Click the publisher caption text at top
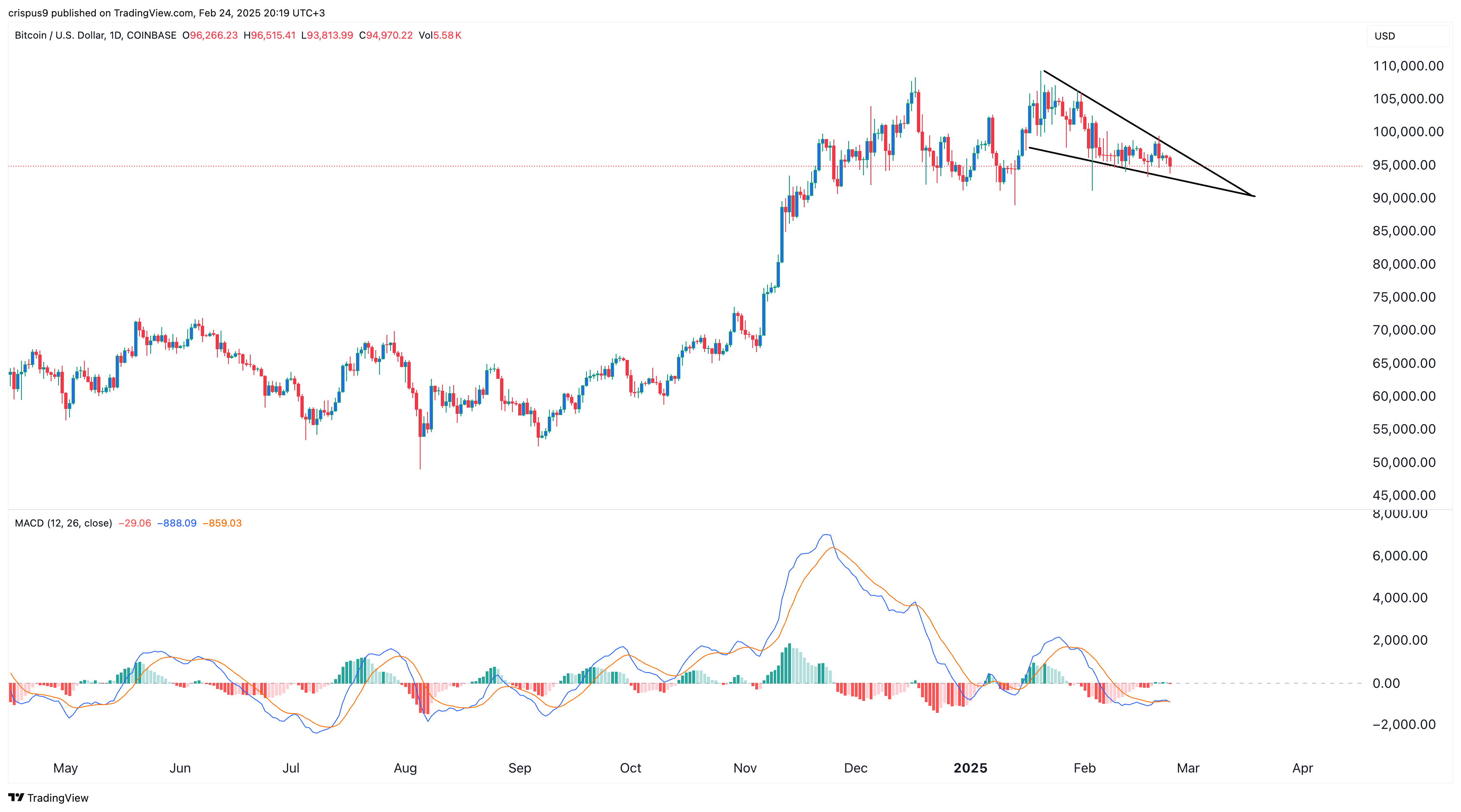The image size is (1461, 812). coord(166,12)
